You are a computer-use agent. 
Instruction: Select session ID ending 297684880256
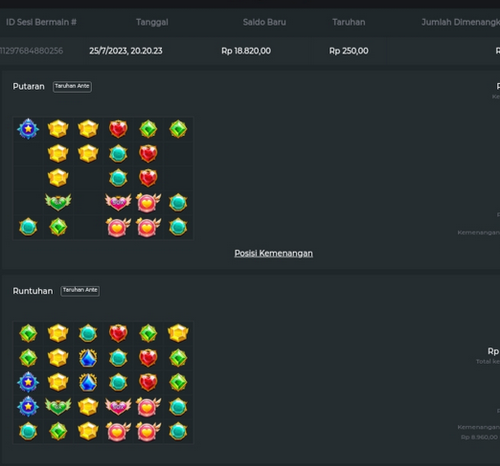[31, 51]
